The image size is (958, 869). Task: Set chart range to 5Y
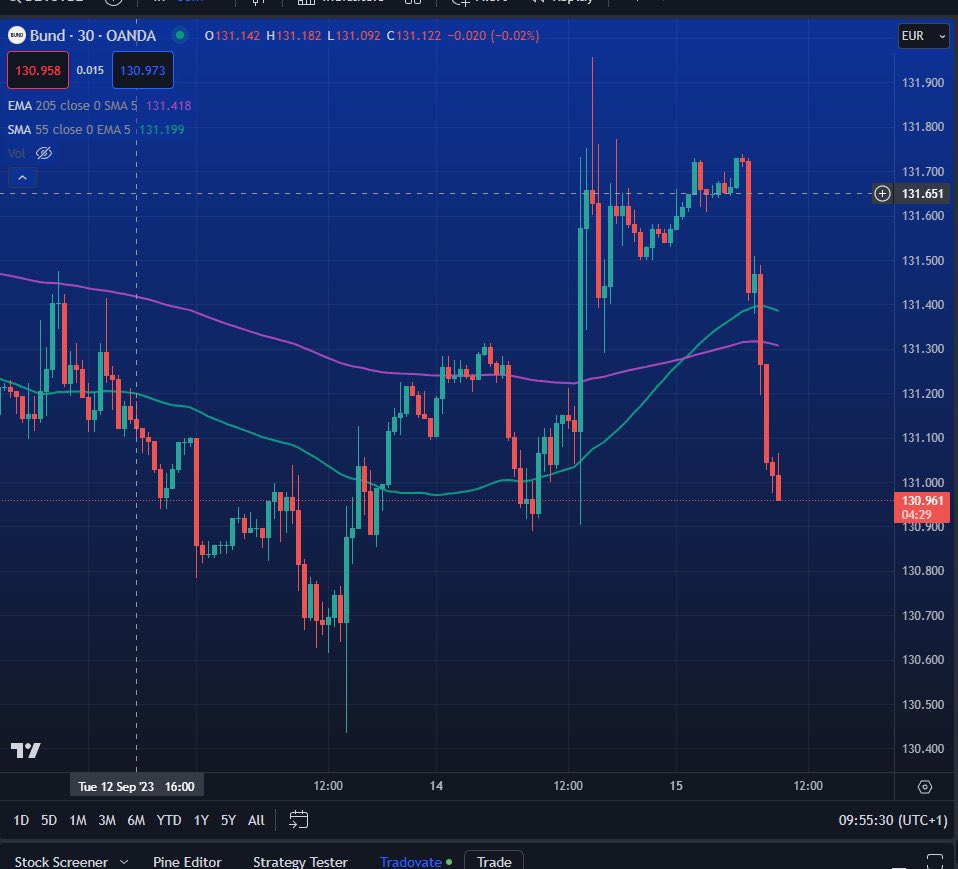tap(228, 820)
